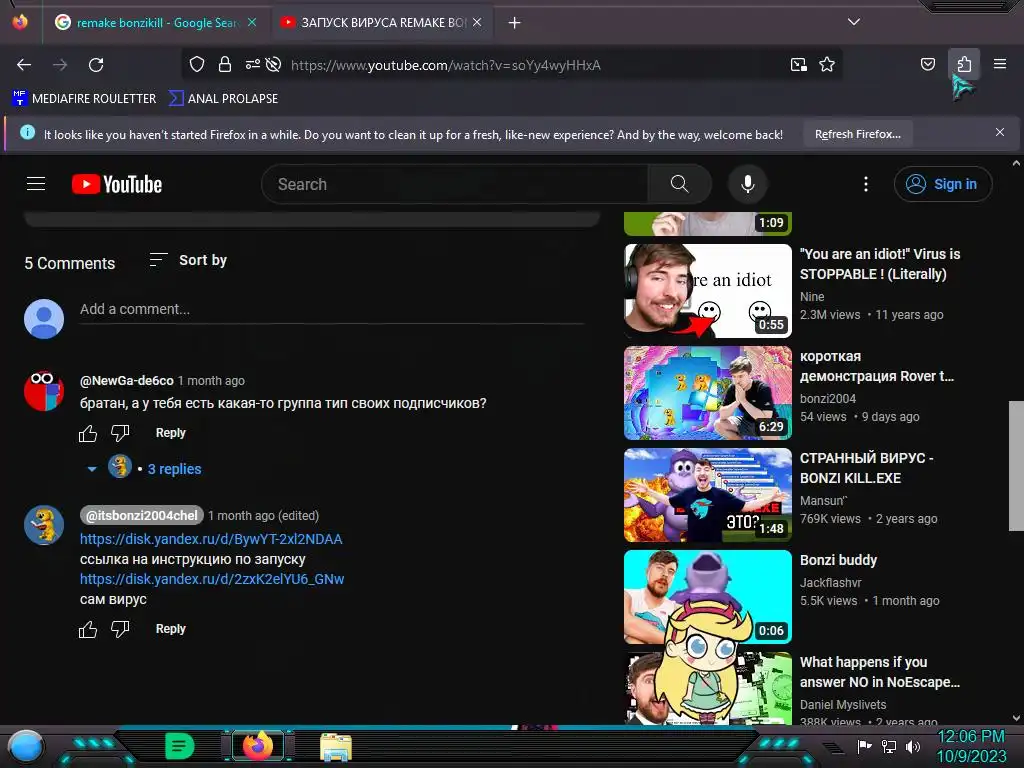
Task: Open the Firefox extensions puzzle icon
Action: click(x=964, y=64)
